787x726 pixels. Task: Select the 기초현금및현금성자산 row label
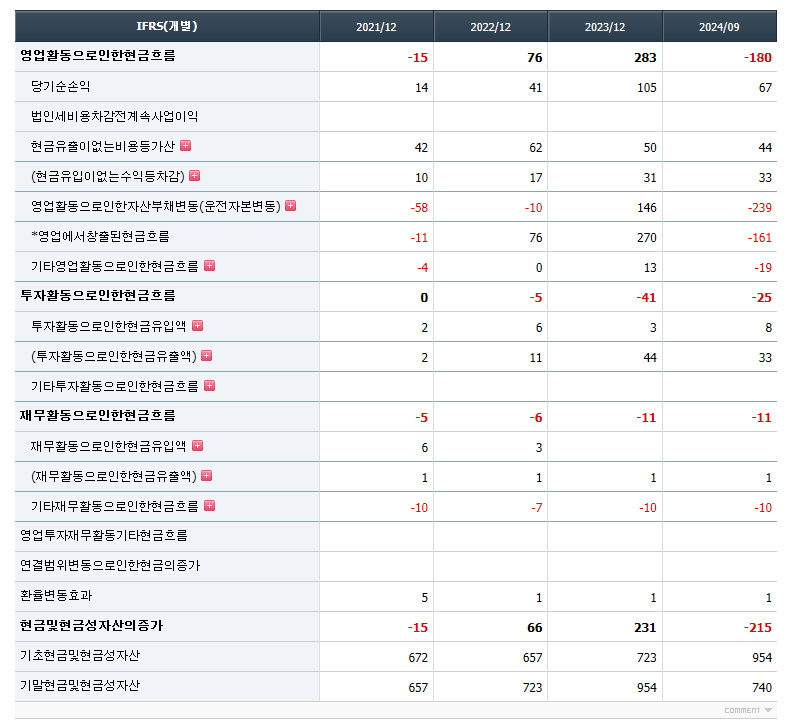pos(80,656)
